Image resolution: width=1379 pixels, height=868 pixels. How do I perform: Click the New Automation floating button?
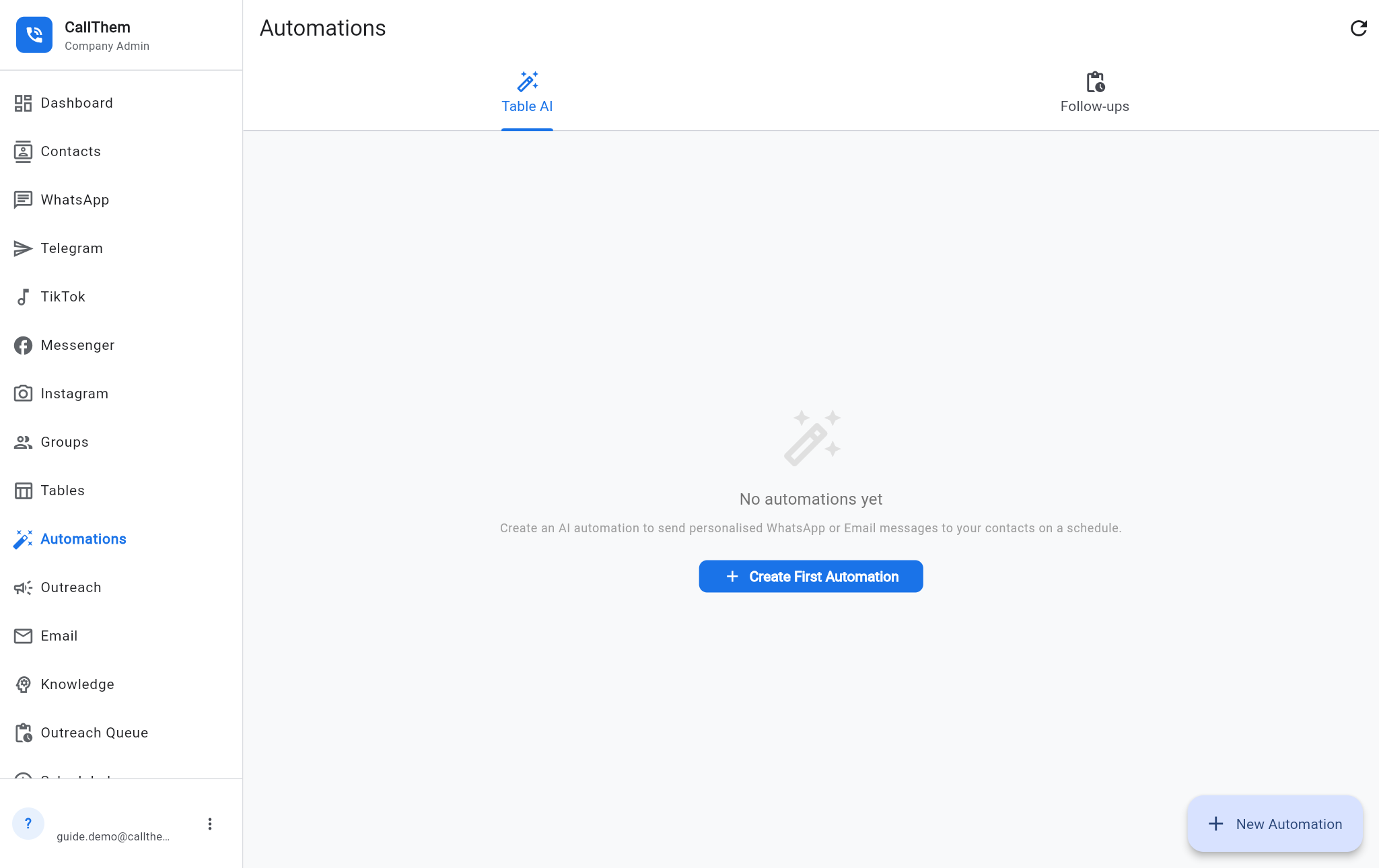tap(1275, 824)
